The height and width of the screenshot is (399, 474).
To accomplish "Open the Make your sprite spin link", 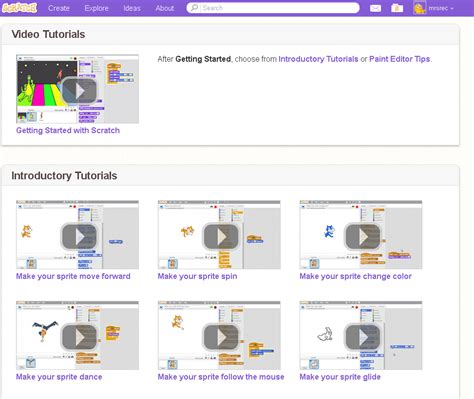I will 197,276.
